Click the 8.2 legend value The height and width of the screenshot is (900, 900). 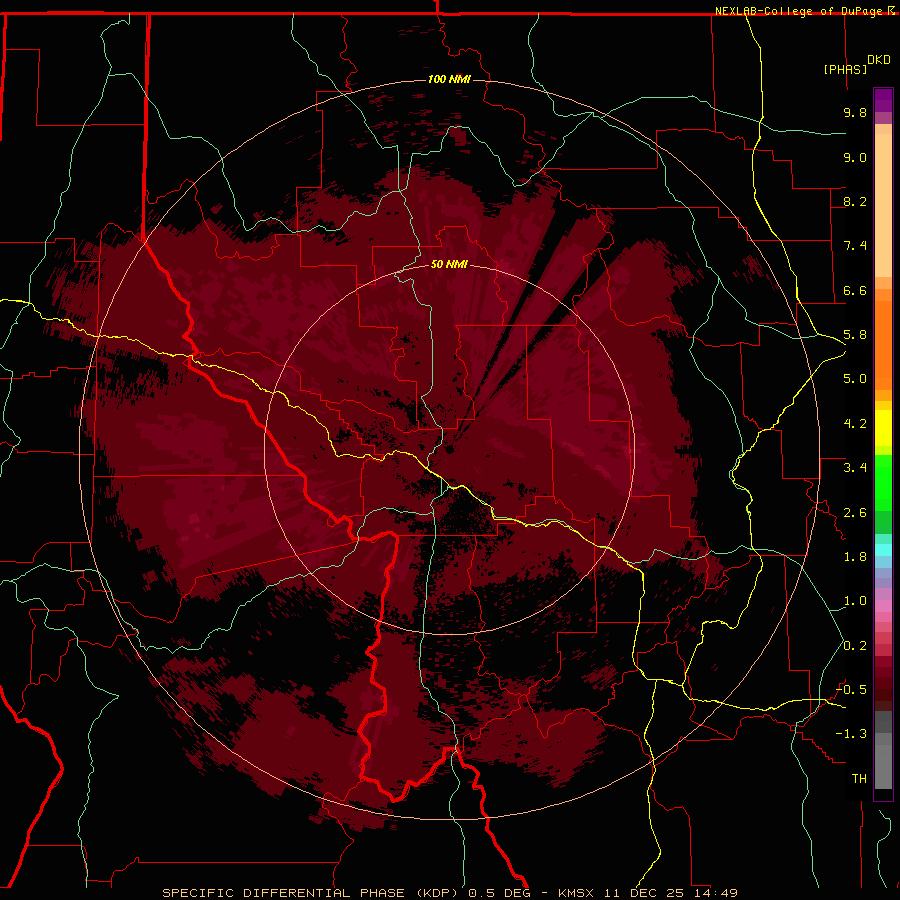point(855,201)
